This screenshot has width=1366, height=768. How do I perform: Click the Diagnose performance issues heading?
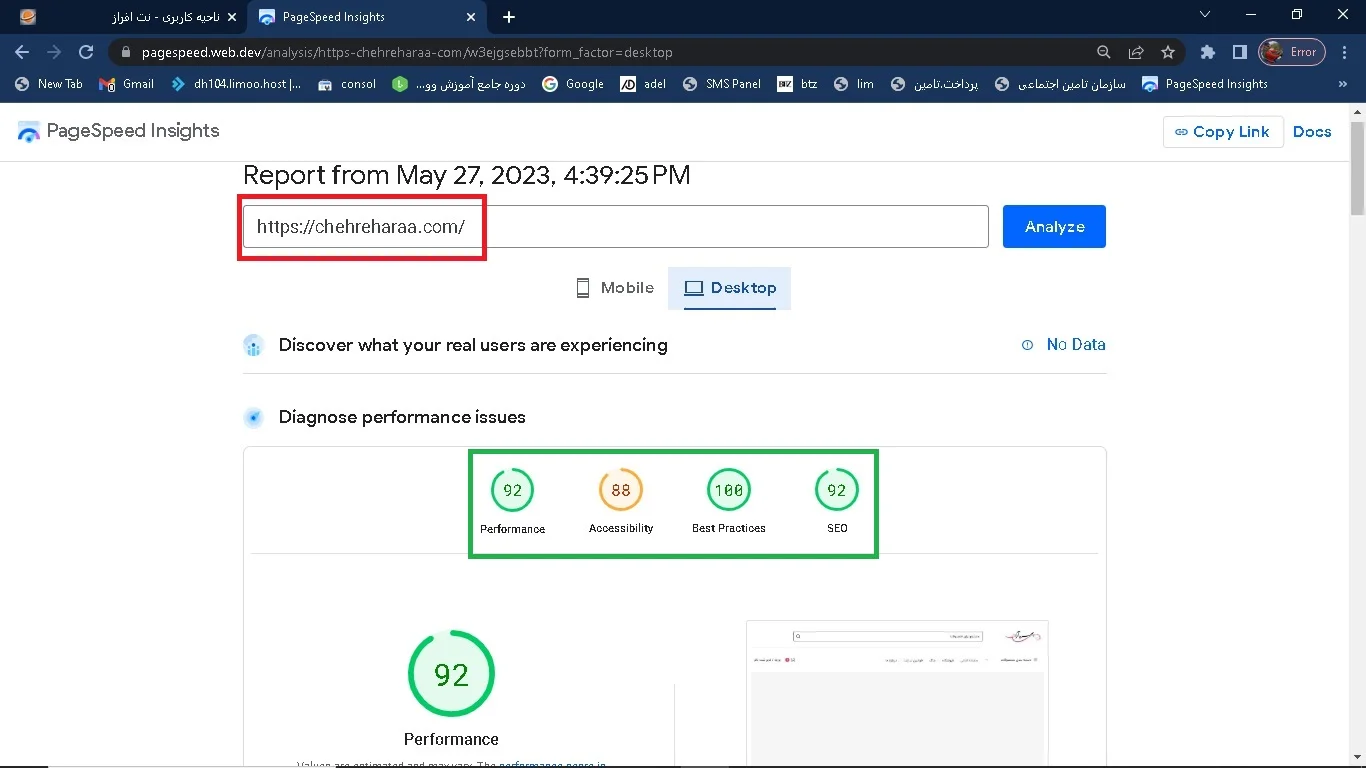coord(402,417)
